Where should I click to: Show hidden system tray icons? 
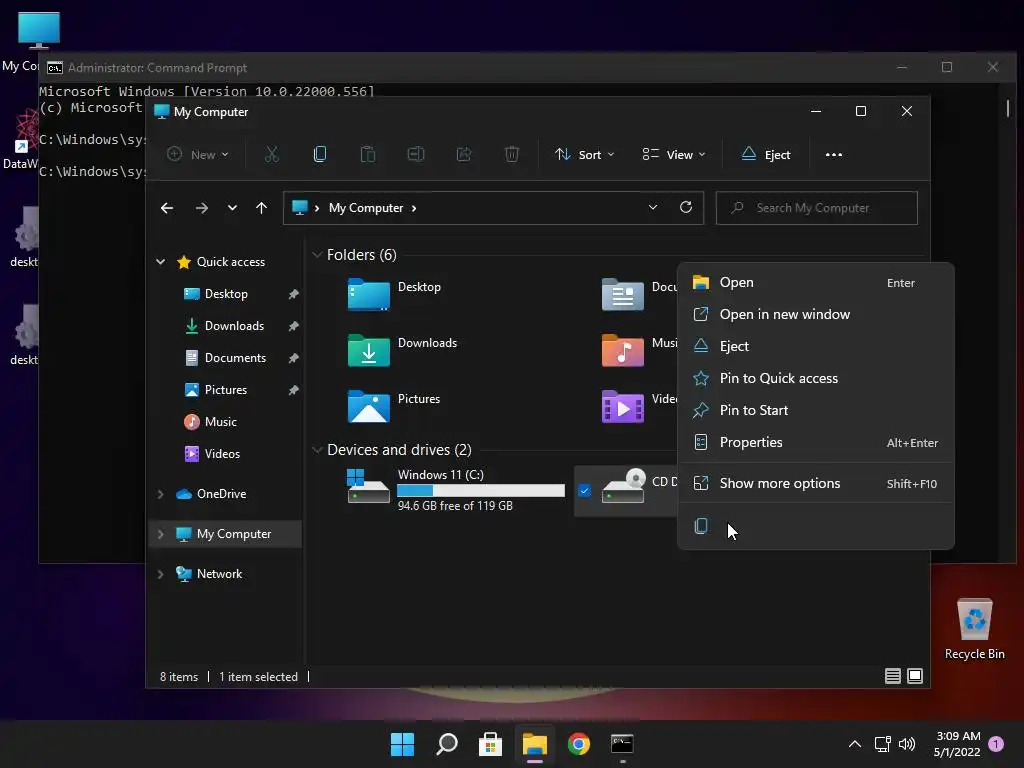click(854, 744)
